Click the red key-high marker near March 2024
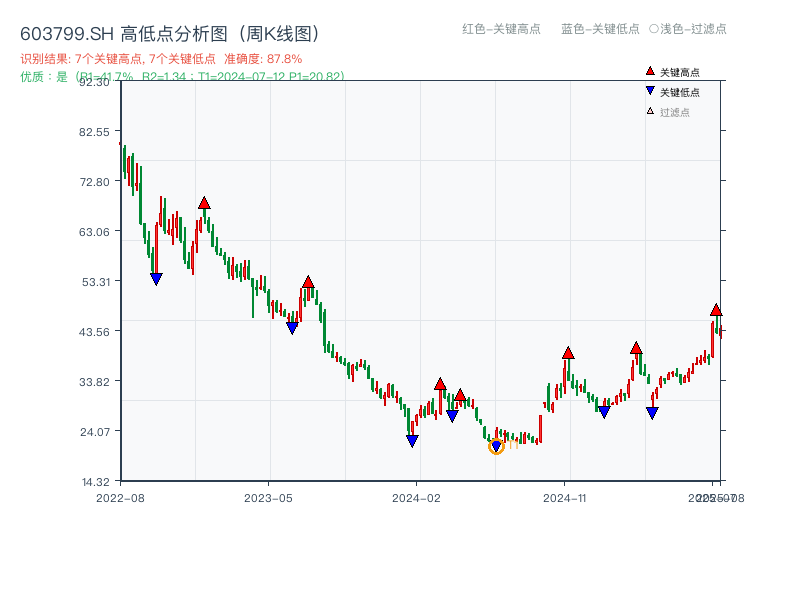This screenshot has width=800, height=600. coord(440,384)
